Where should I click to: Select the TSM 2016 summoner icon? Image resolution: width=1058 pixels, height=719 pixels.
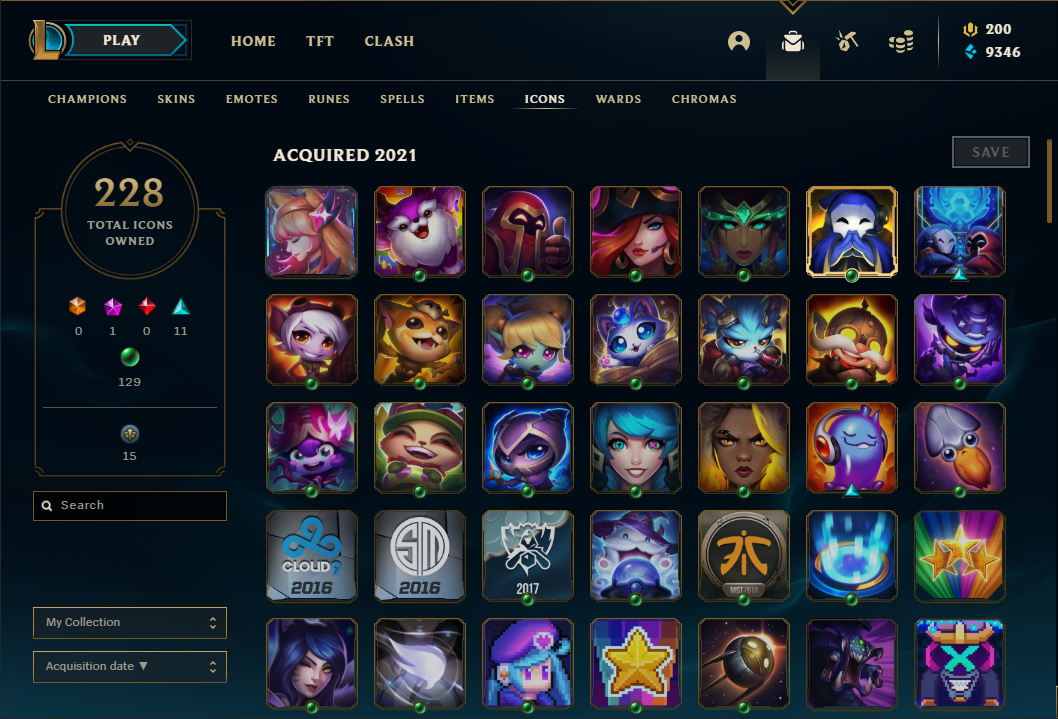(420, 556)
